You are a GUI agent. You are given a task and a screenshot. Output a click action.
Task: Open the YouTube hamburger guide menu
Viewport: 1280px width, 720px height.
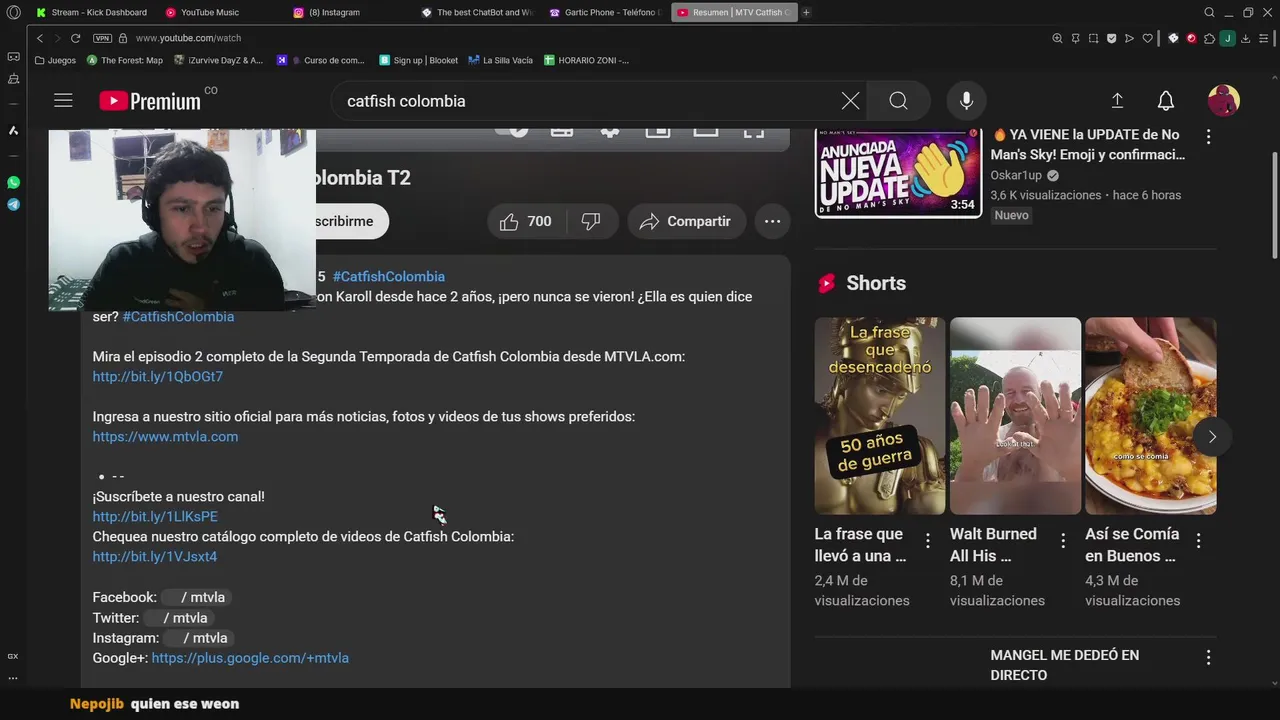tap(63, 100)
